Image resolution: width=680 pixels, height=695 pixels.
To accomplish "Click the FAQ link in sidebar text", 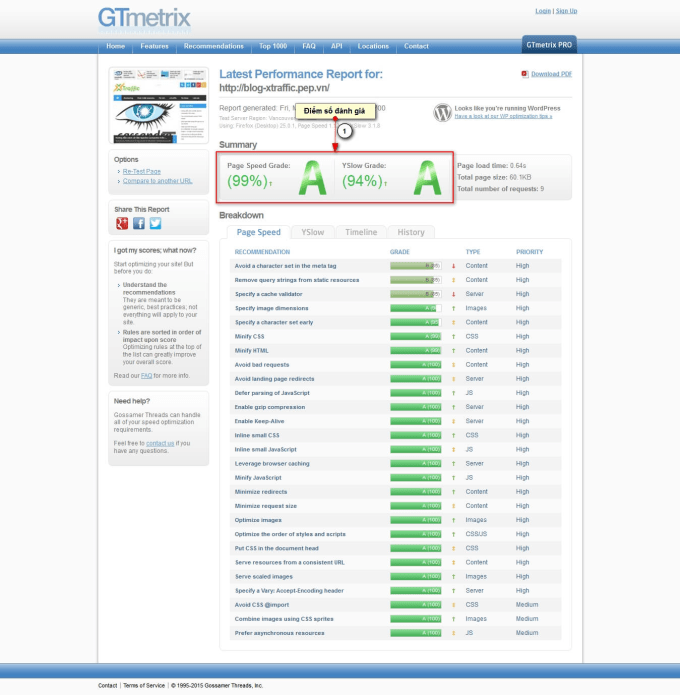I will tap(146, 376).
